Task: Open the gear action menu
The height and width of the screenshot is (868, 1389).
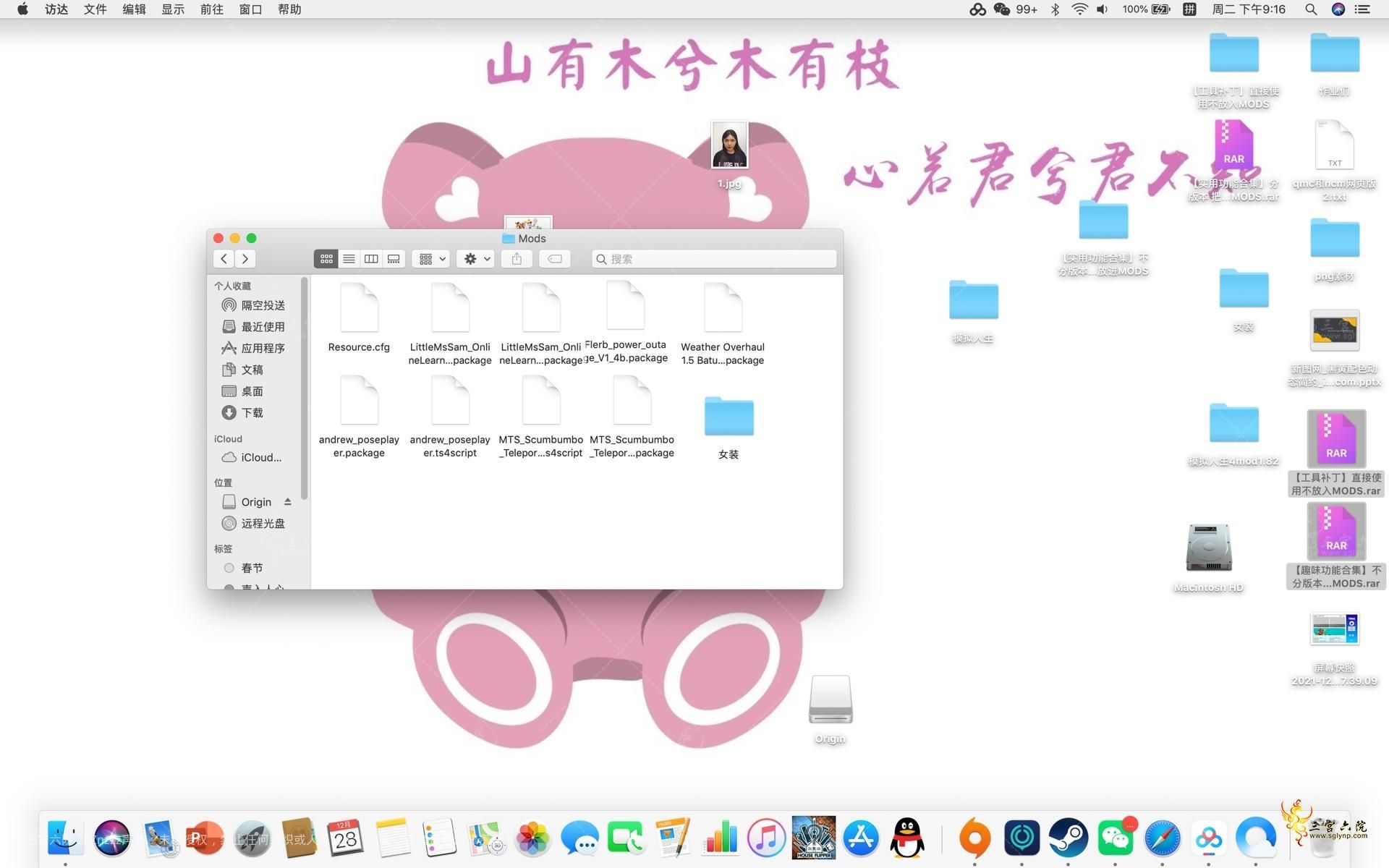Action: point(476,259)
